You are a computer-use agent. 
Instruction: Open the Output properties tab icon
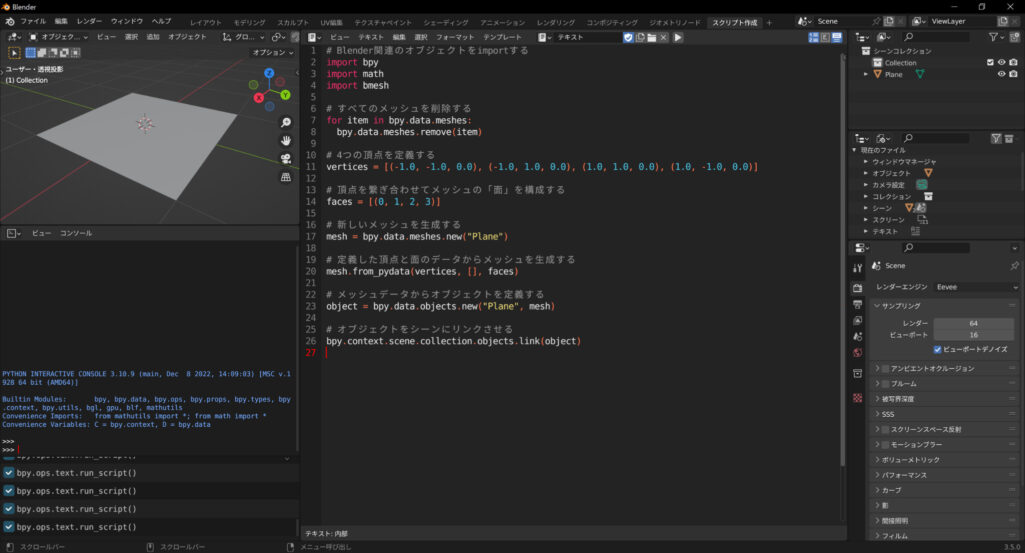(858, 305)
